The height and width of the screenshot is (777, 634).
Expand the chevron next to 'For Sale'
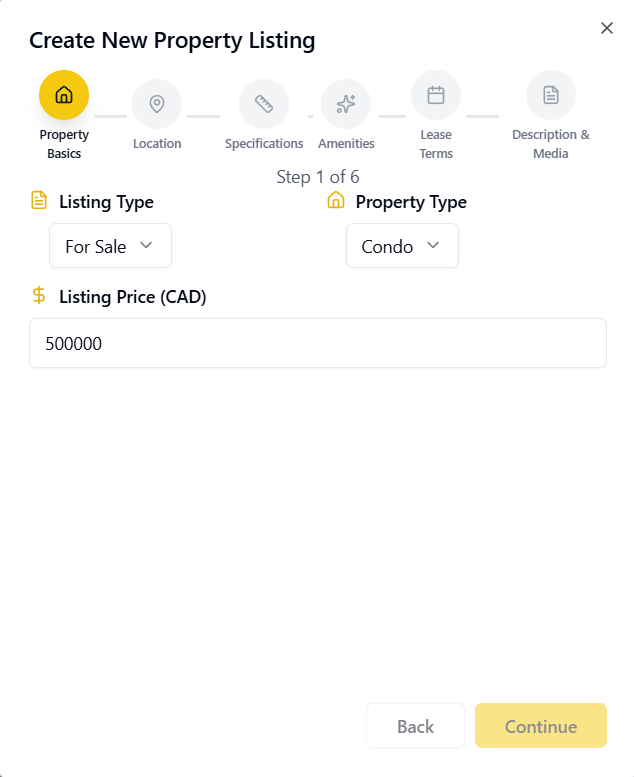point(146,246)
